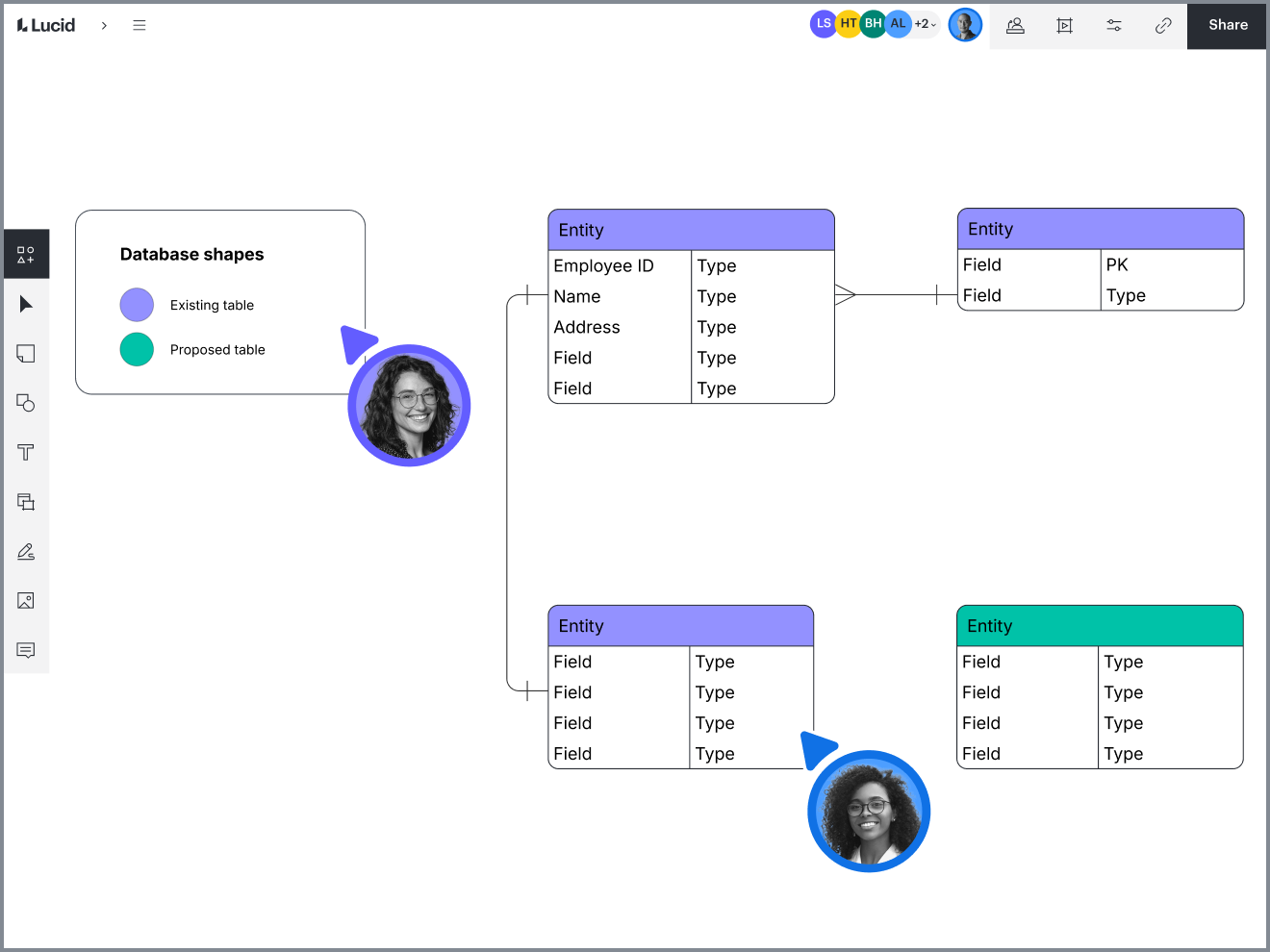Click the Lucid logo
The height and width of the screenshot is (952, 1270).
(x=46, y=25)
